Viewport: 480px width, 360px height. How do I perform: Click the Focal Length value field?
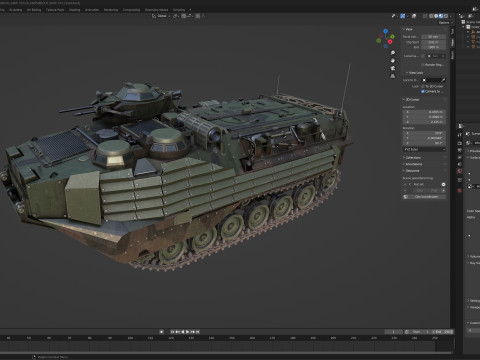[433, 37]
